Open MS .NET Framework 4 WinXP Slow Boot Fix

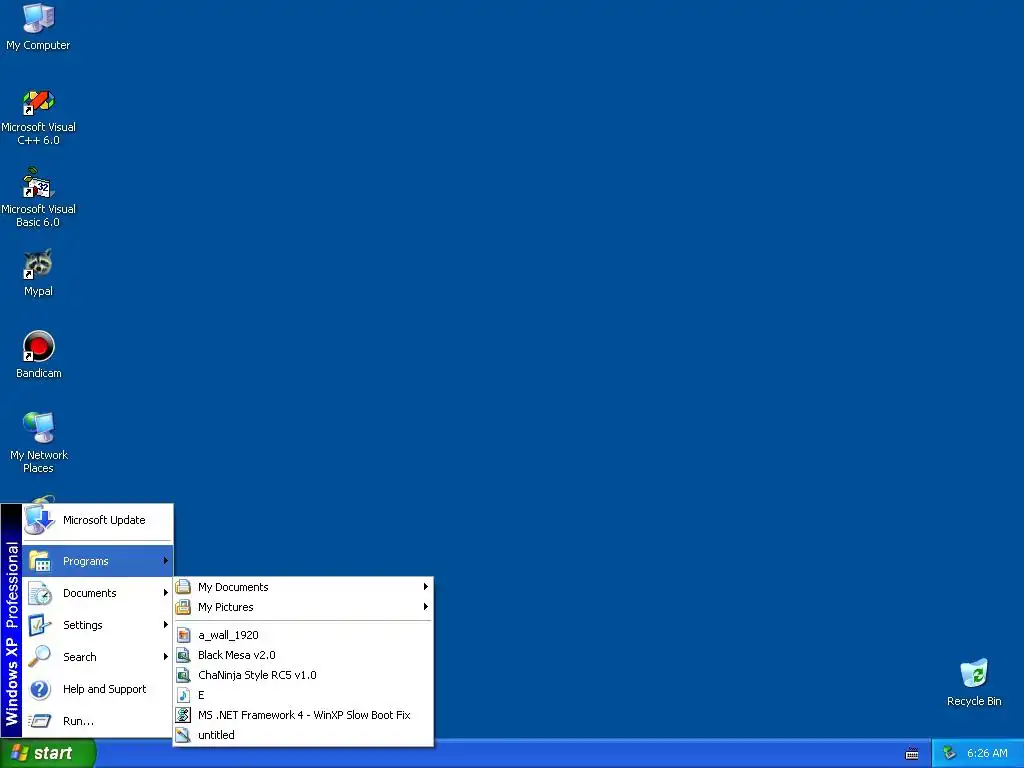tap(303, 715)
